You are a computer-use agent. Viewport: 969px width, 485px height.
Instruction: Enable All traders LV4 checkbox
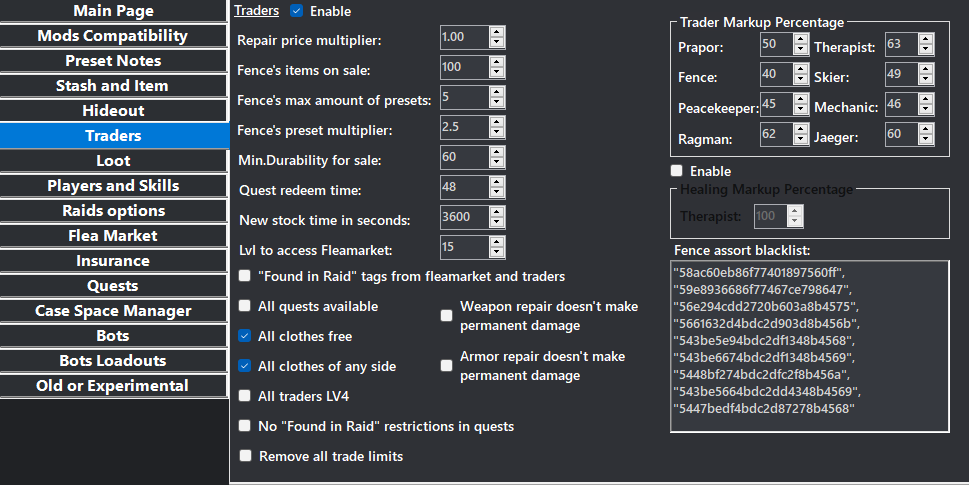click(x=245, y=396)
